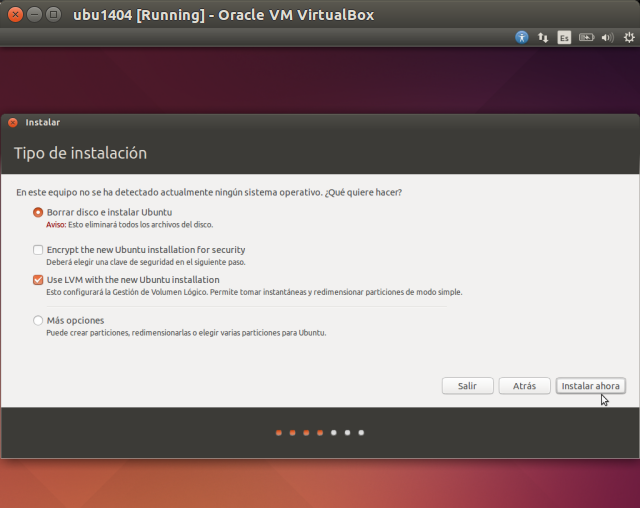Click the Gestión de Volumen Lógico description
Image resolution: width=640 pixels, height=508 pixels.
click(x=254, y=292)
